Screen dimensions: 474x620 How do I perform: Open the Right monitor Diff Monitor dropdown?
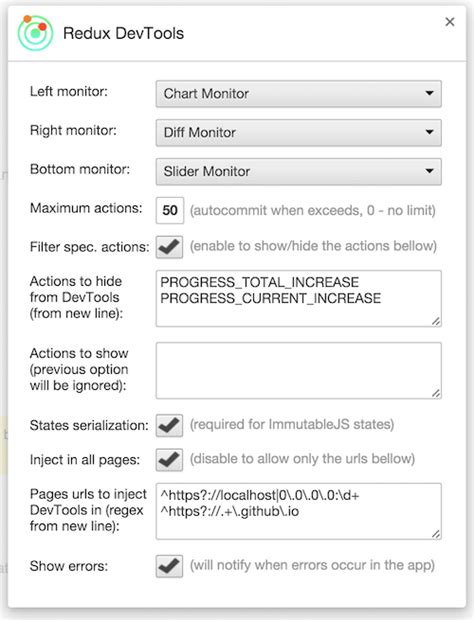298,132
